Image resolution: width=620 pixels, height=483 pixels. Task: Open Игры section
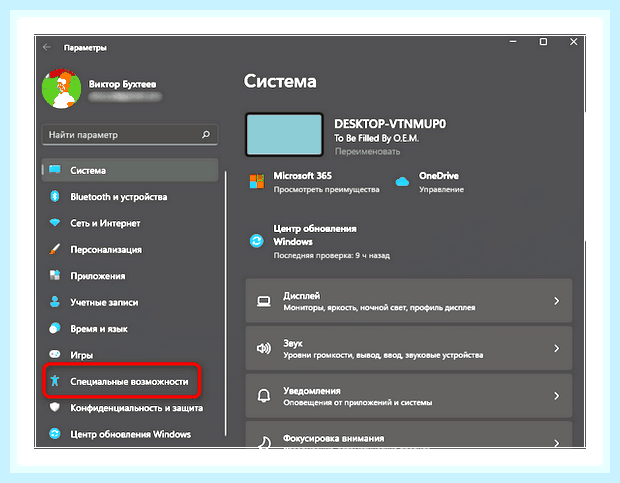[x=81, y=355]
